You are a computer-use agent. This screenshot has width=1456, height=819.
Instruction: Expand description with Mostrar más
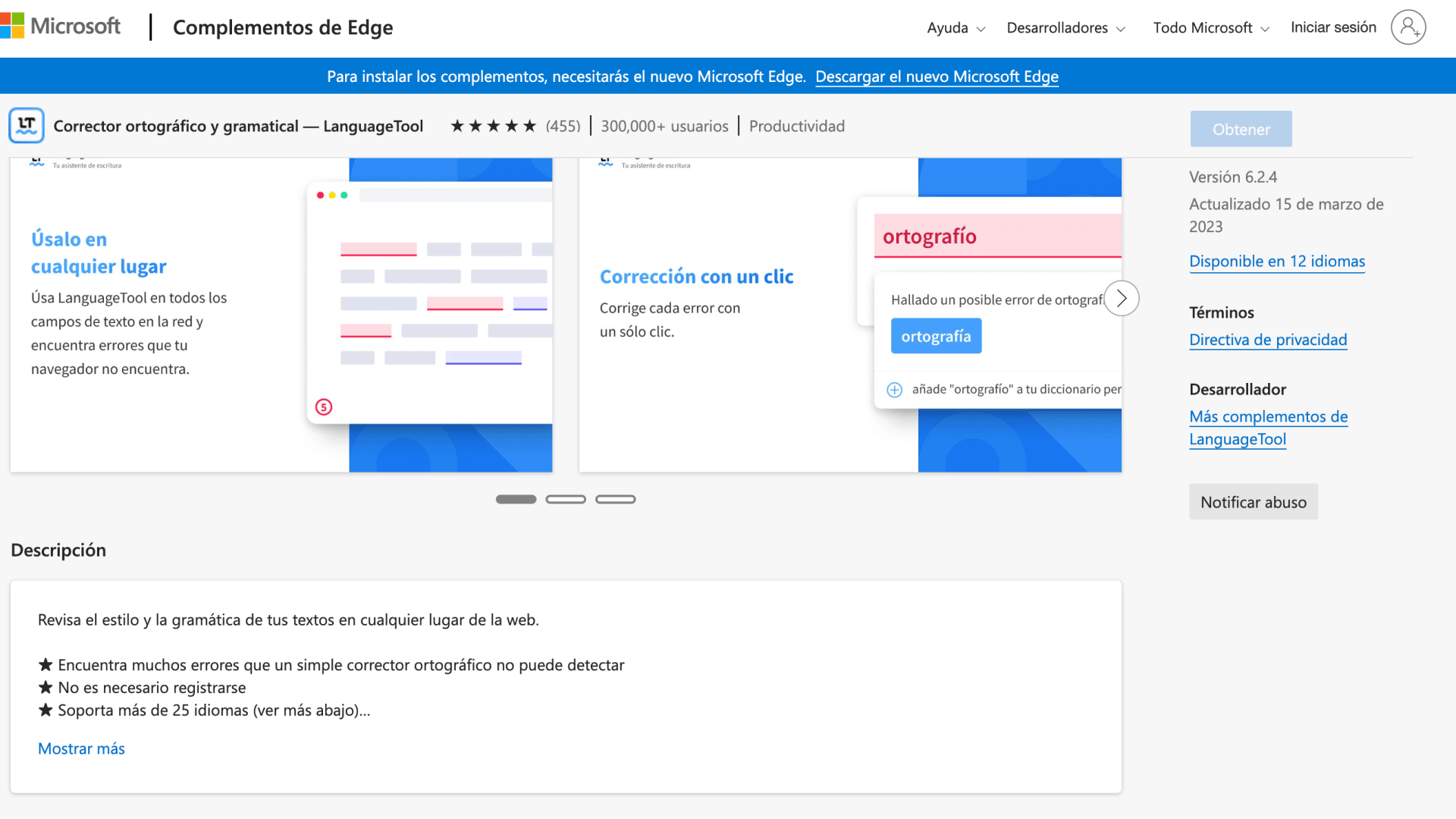click(81, 748)
